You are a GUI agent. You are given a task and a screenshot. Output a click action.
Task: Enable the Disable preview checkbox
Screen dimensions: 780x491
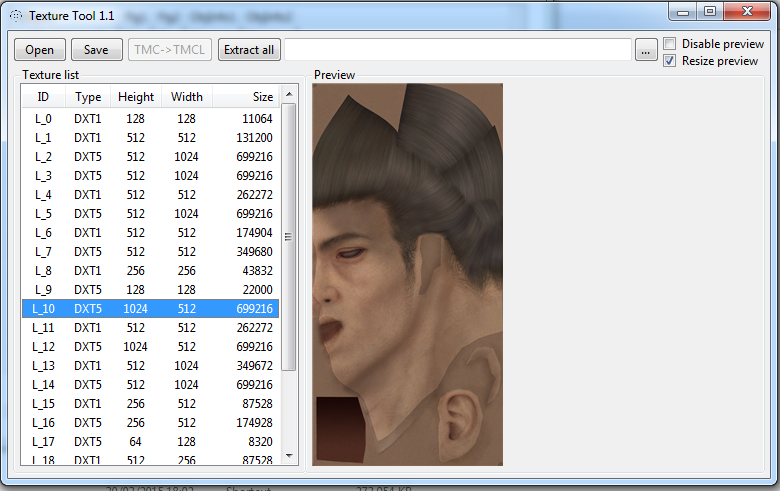(670, 44)
